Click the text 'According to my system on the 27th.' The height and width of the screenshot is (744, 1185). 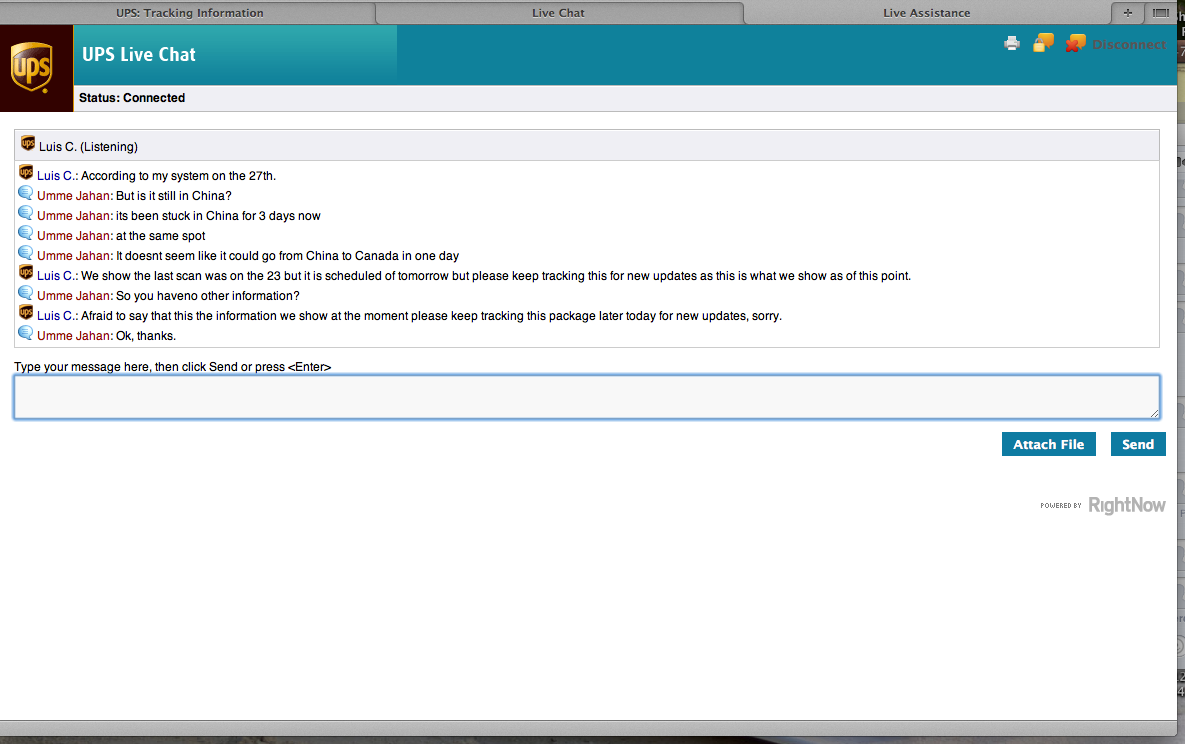(x=178, y=176)
